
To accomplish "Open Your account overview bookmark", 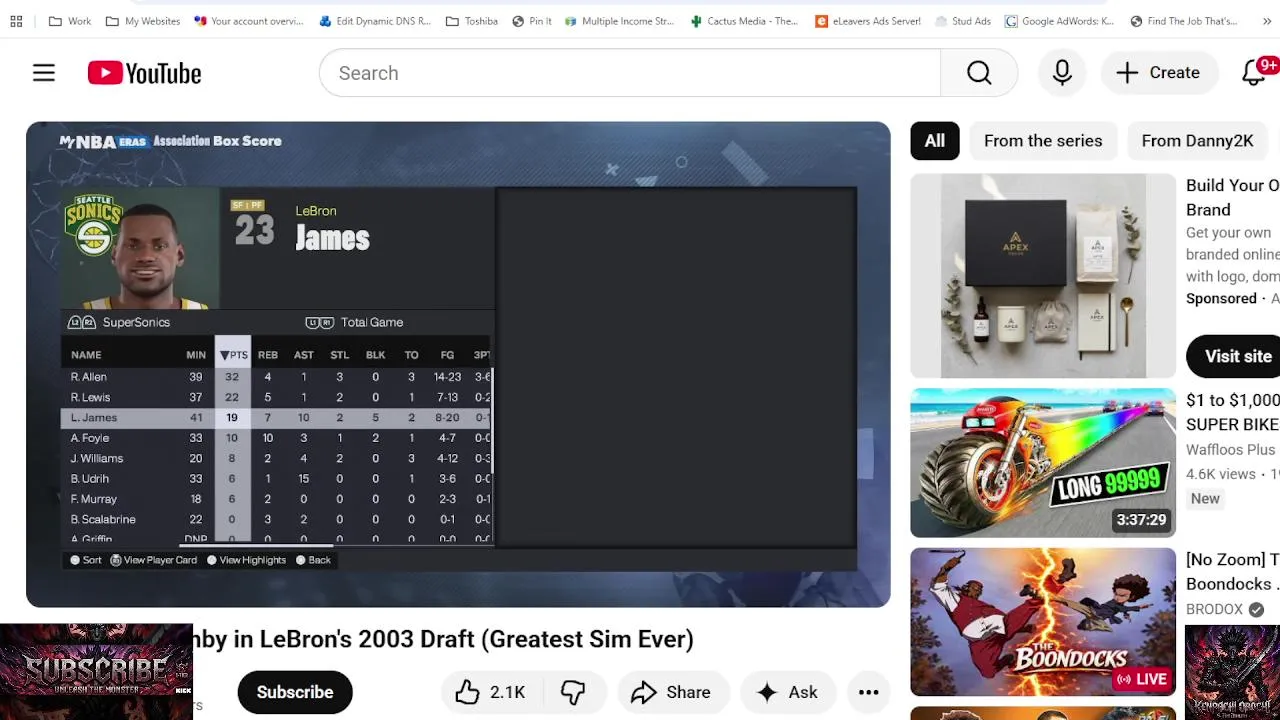I will tap(249, 21).
